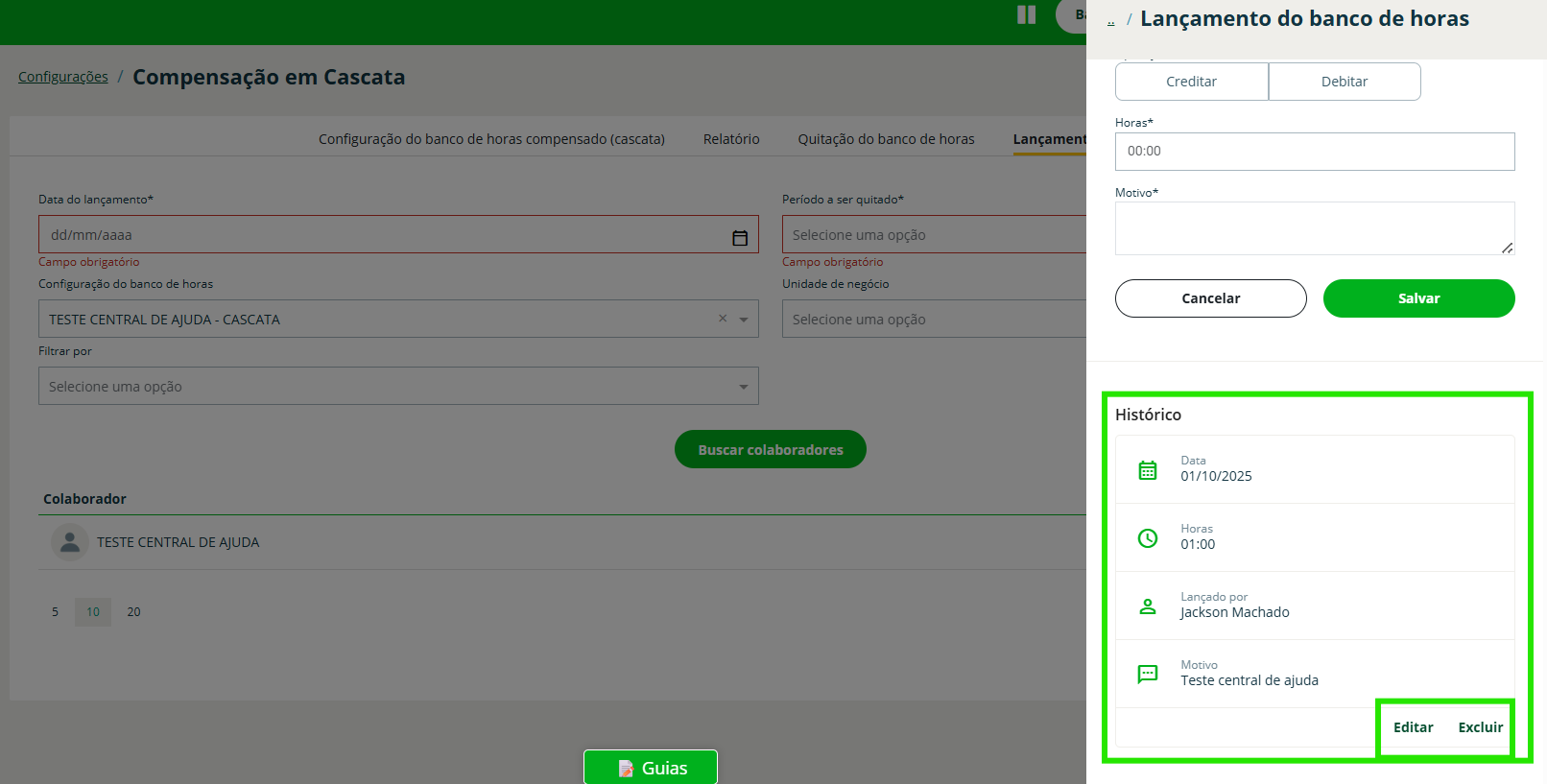Click the Salvar button
This screenshot has height=784, width=1547.
click(x=1418, y=298)
